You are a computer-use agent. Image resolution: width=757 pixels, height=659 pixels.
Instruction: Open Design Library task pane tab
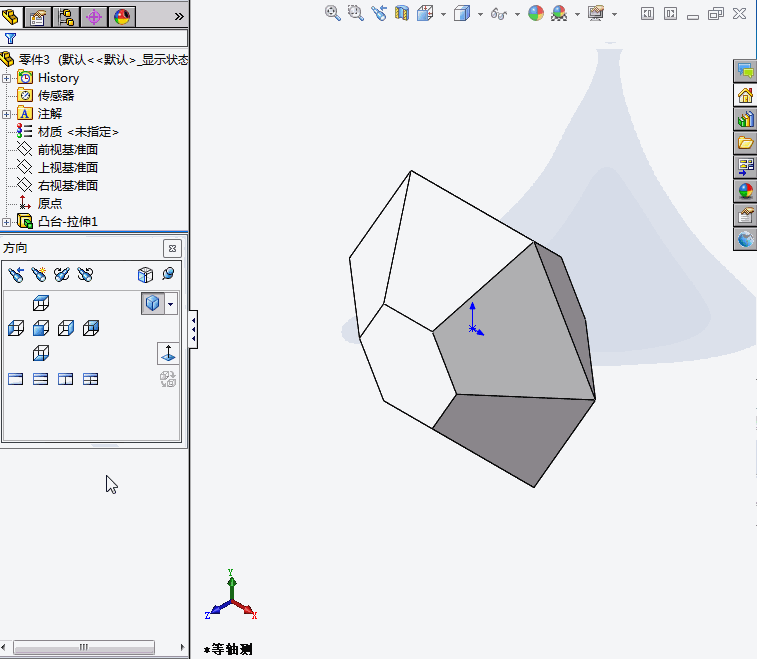pyautogui.click(x=745, y=119)
